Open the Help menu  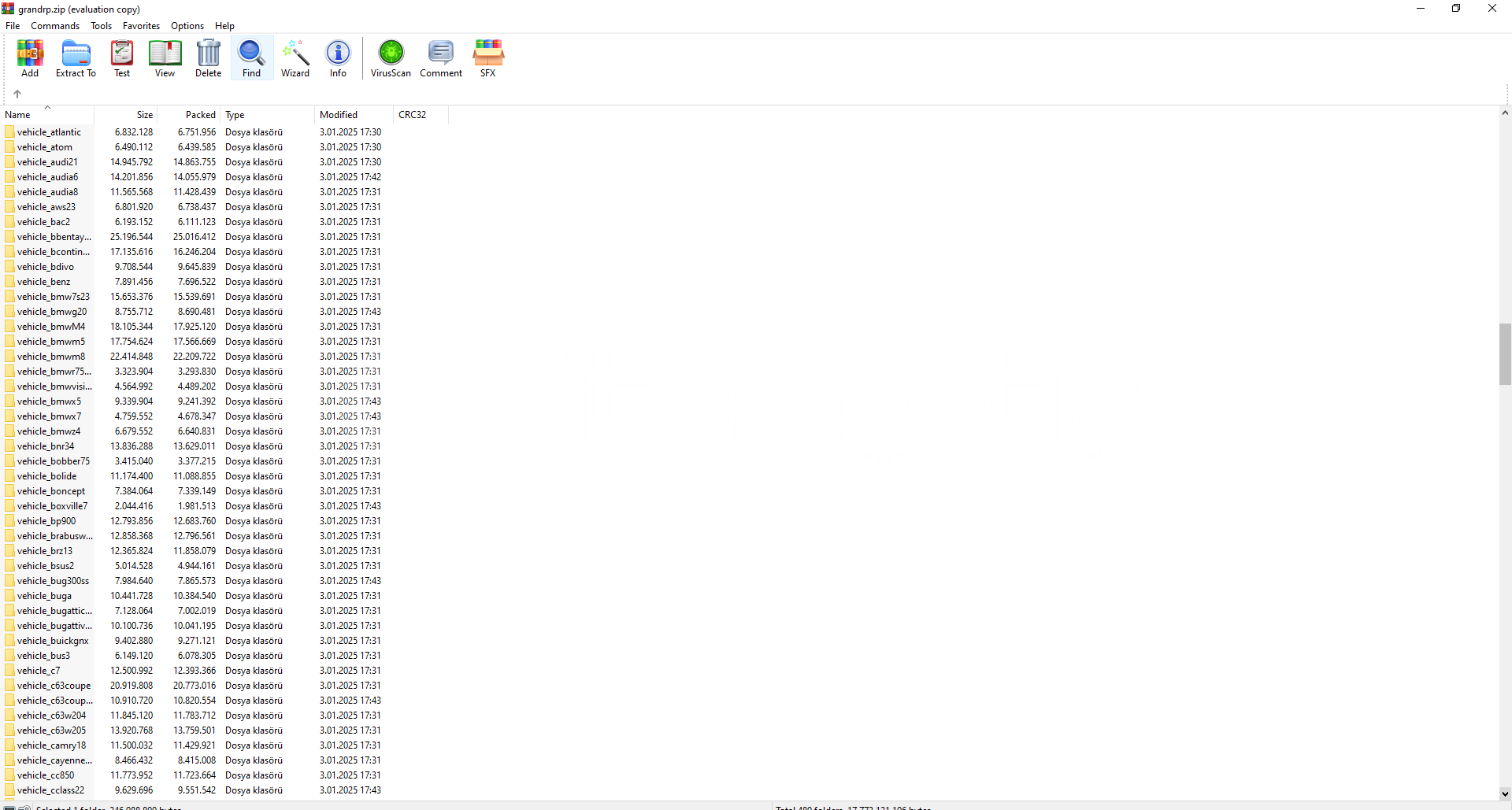click(x=224, y=26)
